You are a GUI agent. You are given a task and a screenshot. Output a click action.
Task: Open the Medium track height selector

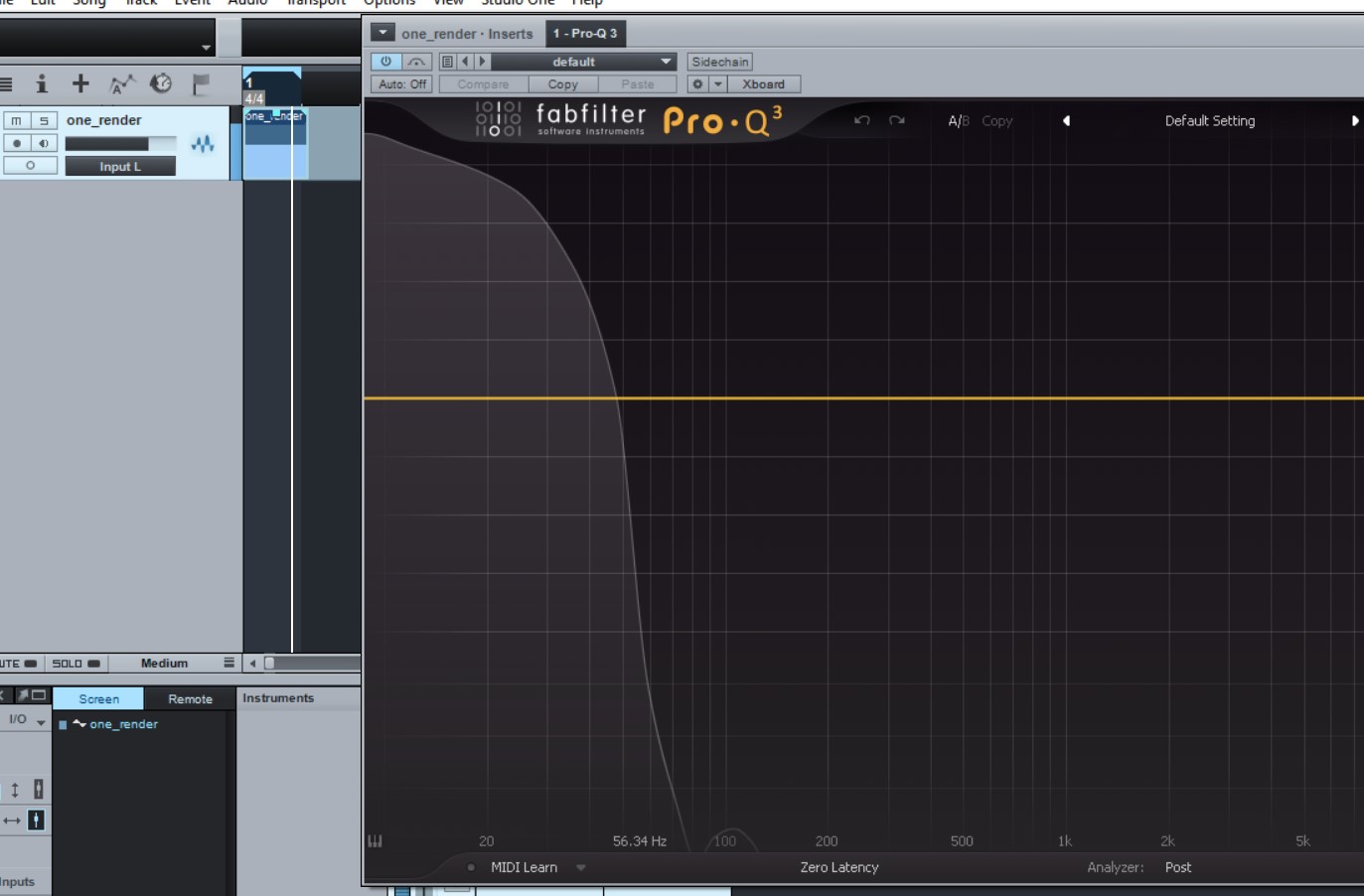(x=164, y=664)
